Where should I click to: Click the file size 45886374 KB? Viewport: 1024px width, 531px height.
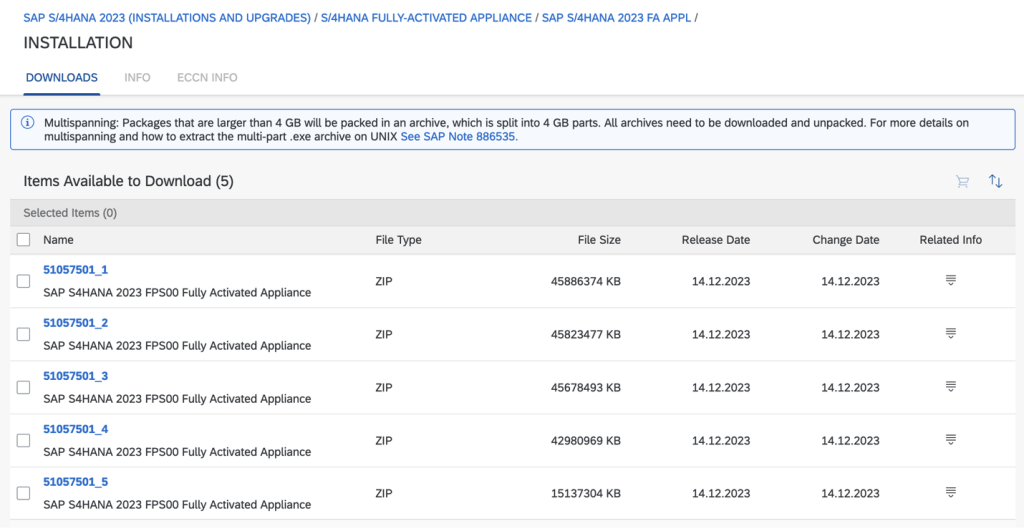coord(586,282)
